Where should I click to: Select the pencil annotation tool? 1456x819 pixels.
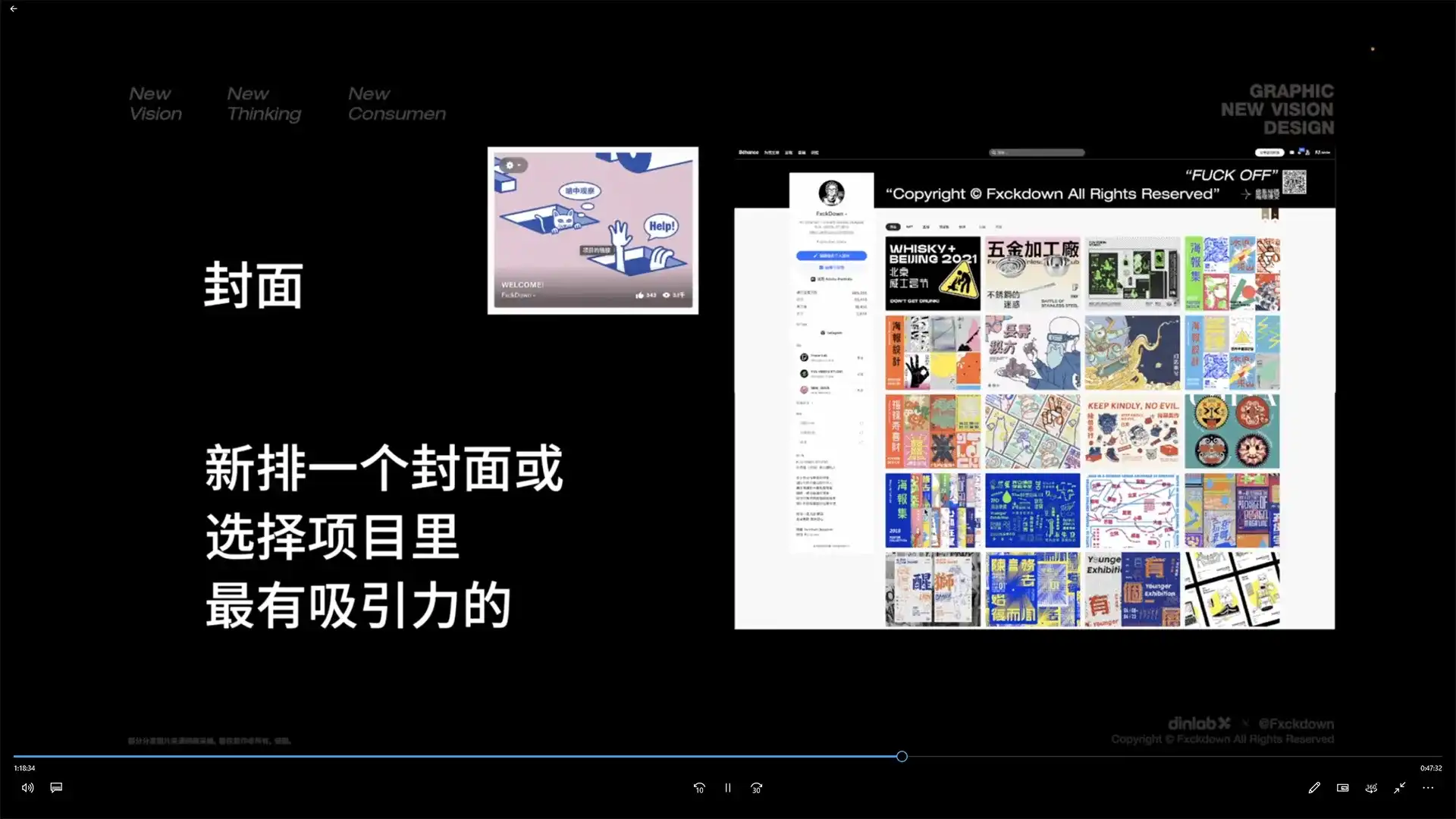(1313, 788)
